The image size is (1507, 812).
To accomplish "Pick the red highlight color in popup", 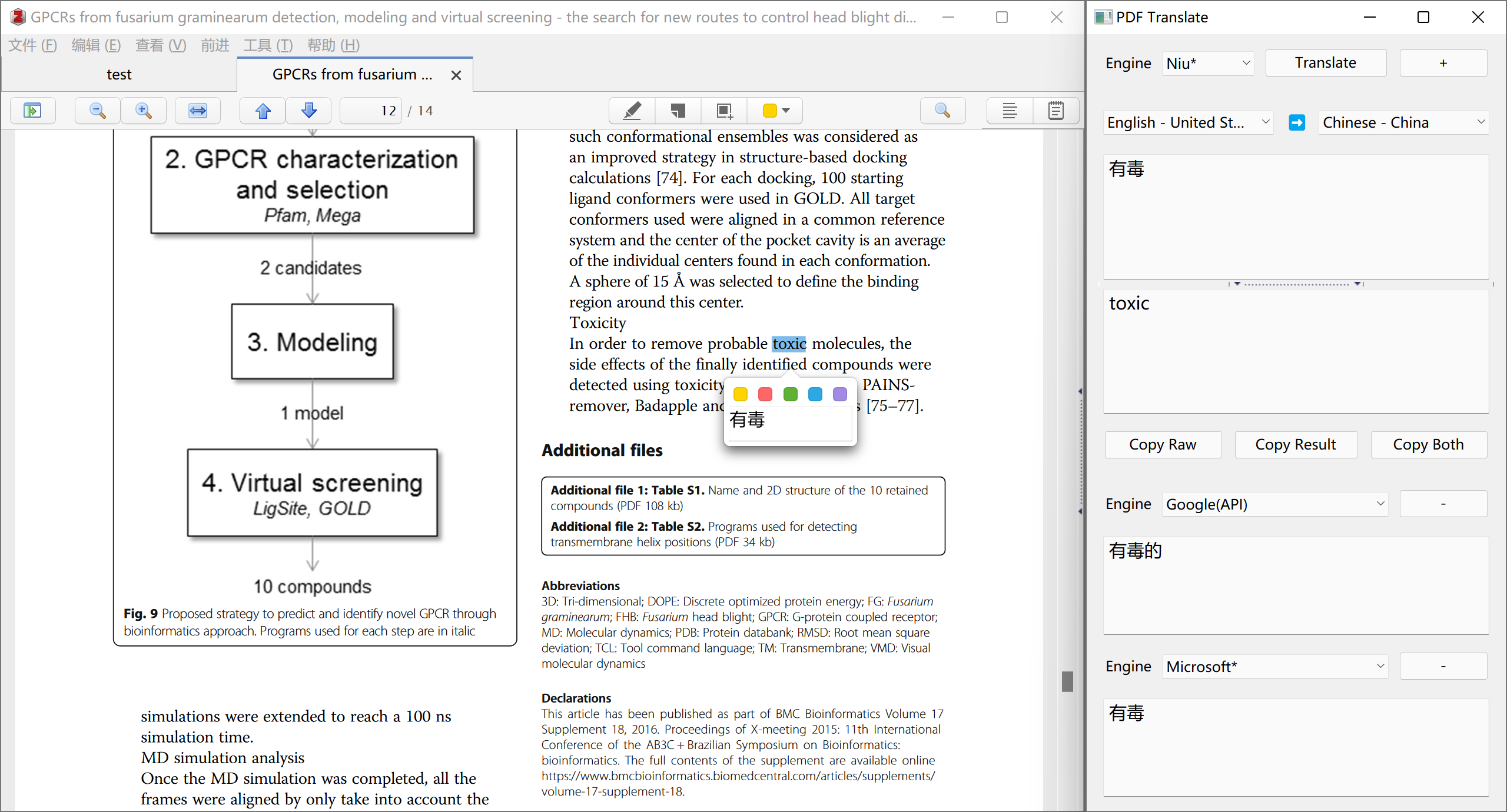I will click(765, 394).
